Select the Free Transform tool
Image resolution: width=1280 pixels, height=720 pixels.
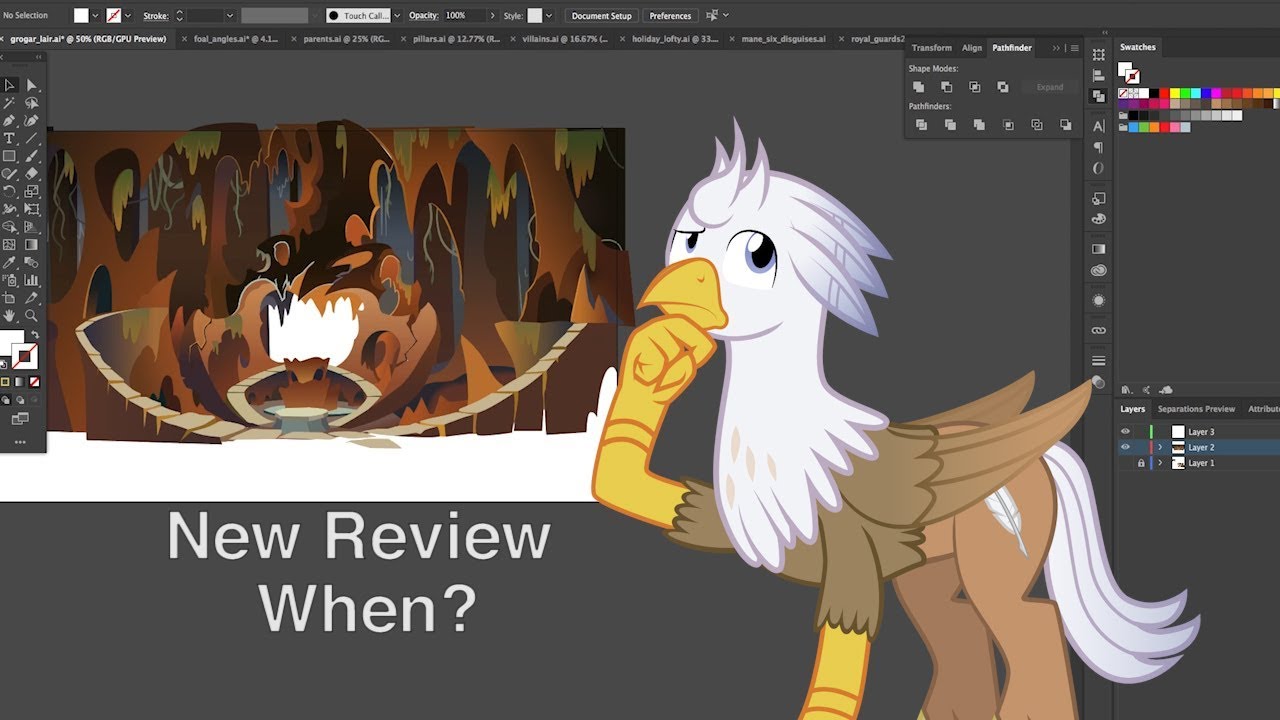click(32, 209)
